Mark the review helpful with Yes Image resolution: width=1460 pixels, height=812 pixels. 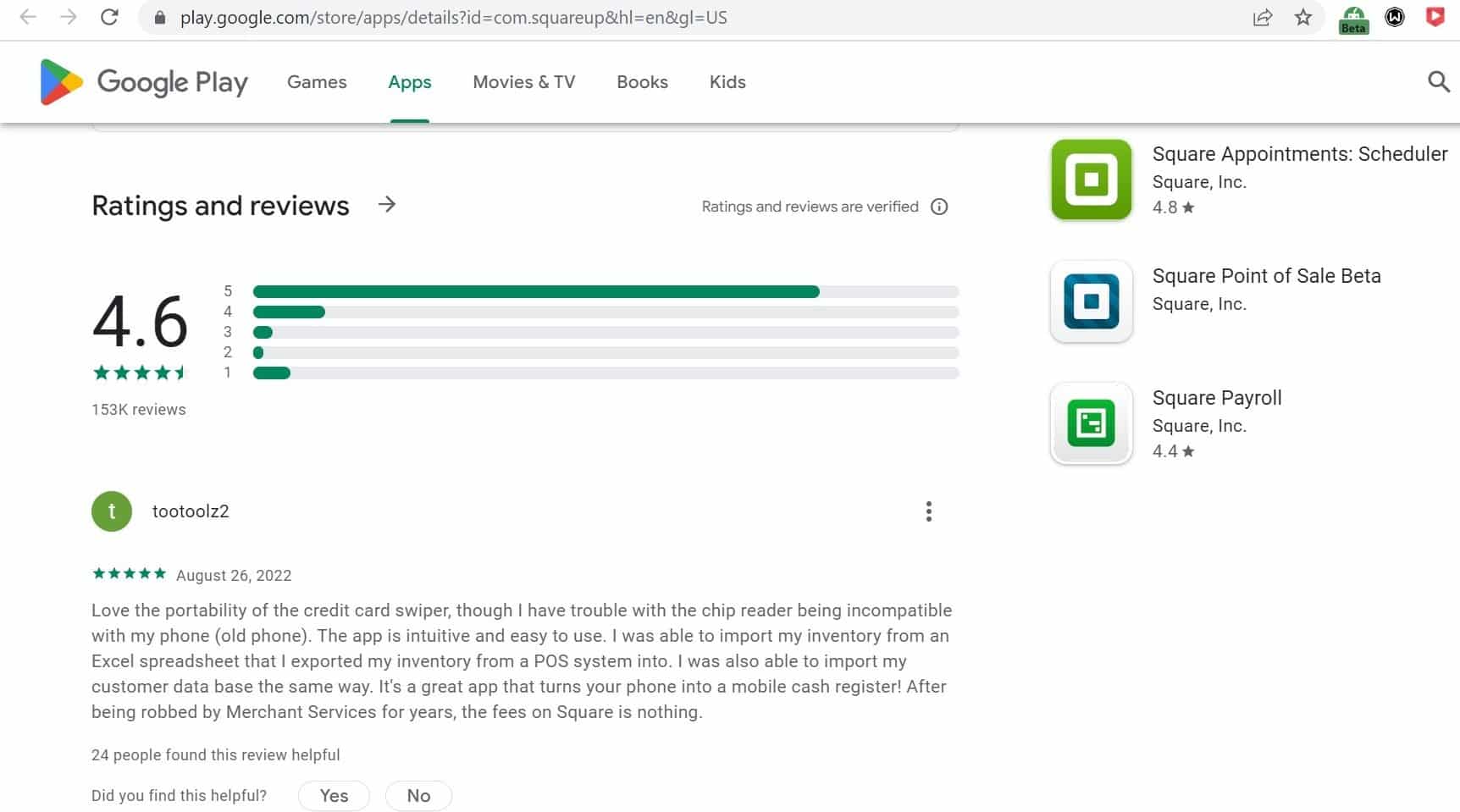pos(334,796)
